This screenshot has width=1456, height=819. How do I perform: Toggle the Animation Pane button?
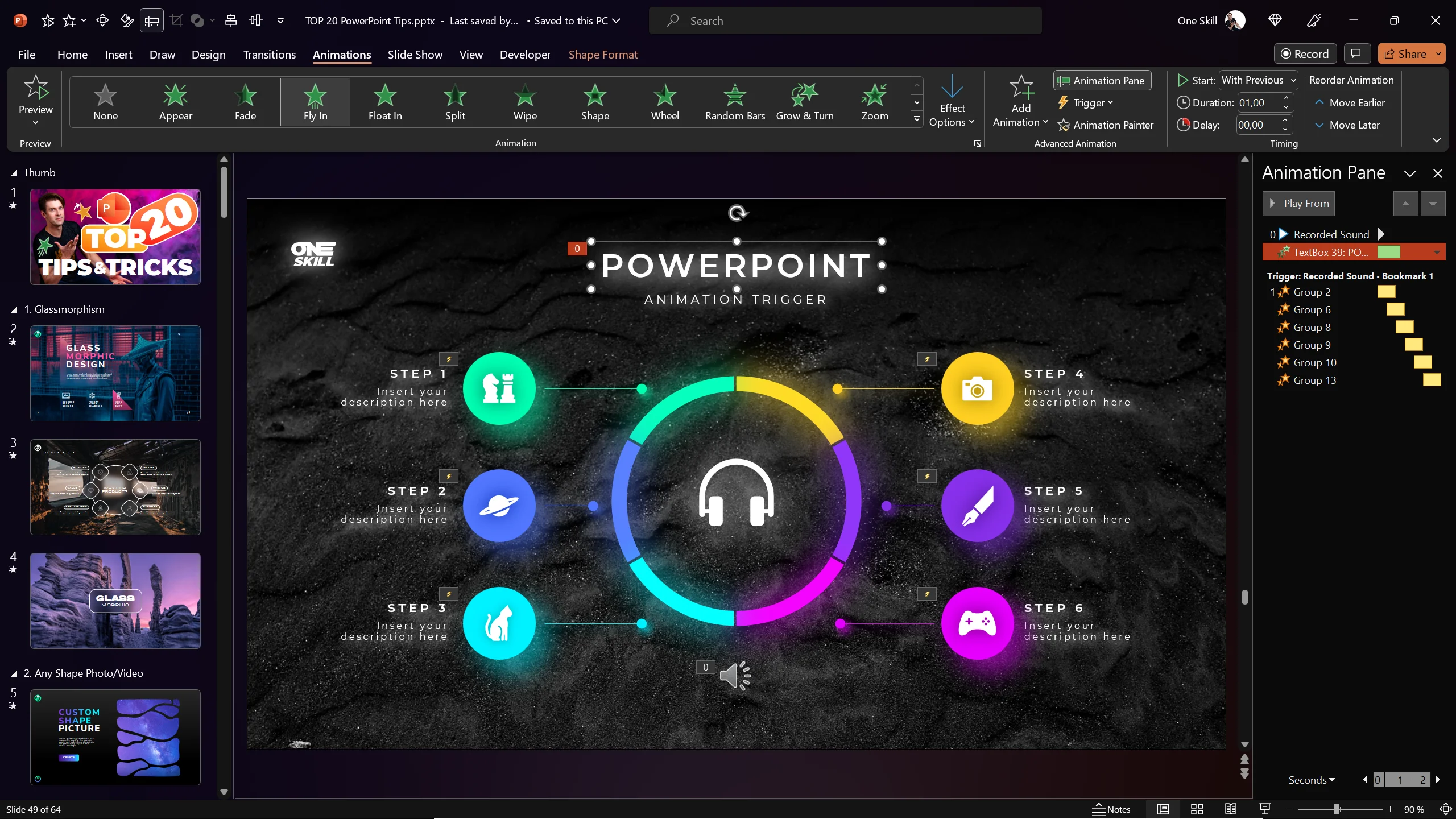(x=1102, y=80)
